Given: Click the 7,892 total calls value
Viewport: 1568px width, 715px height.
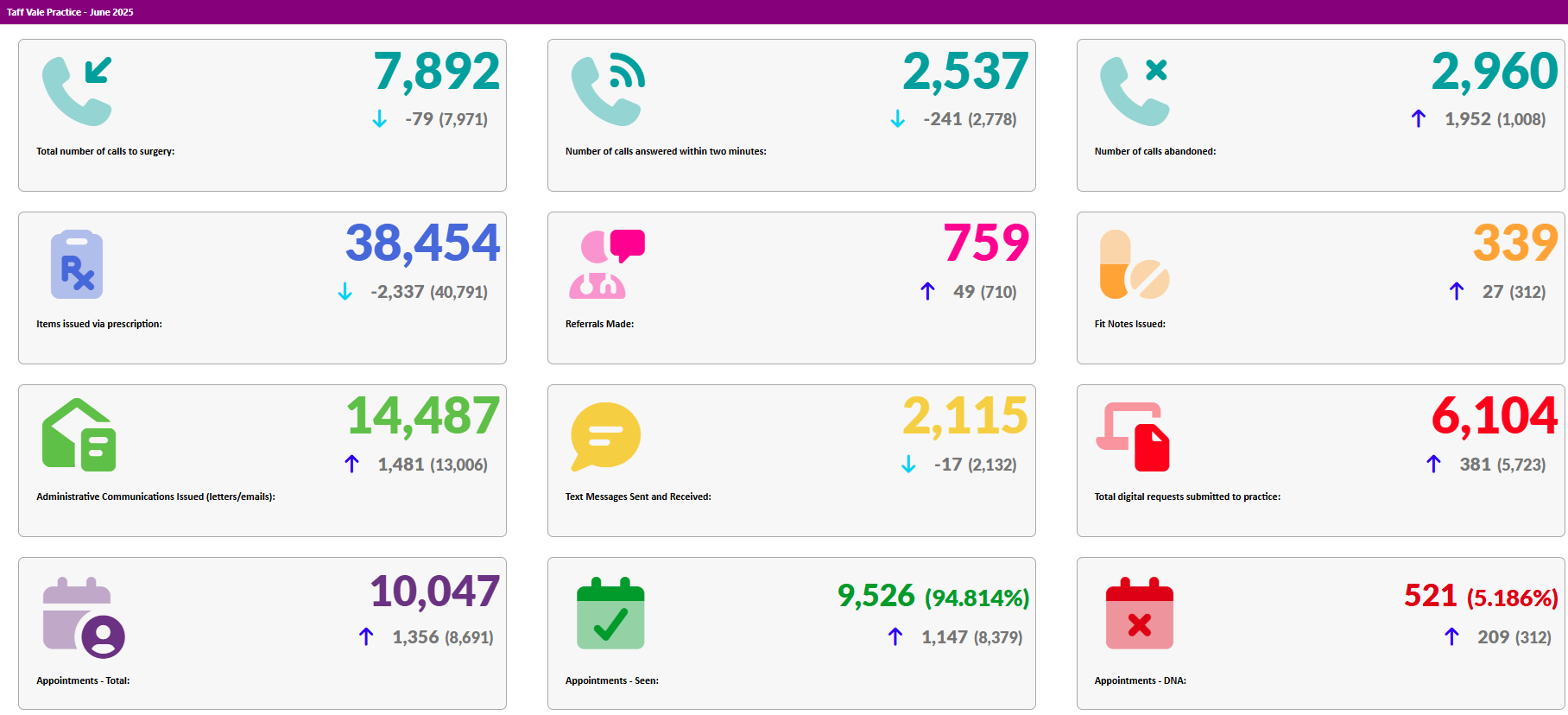Looking at the screenshot, I should [436, 72].
